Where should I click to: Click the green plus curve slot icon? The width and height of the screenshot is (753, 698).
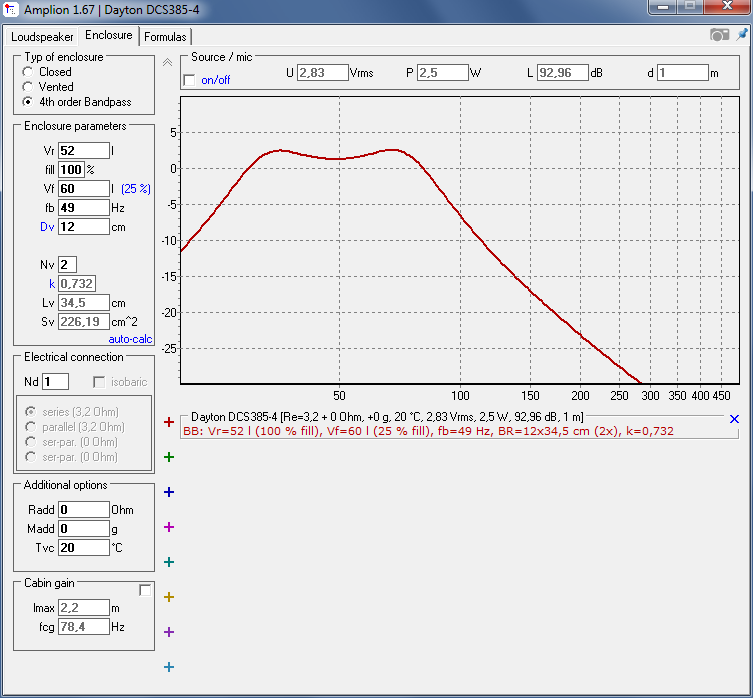[x=169, y=457]
